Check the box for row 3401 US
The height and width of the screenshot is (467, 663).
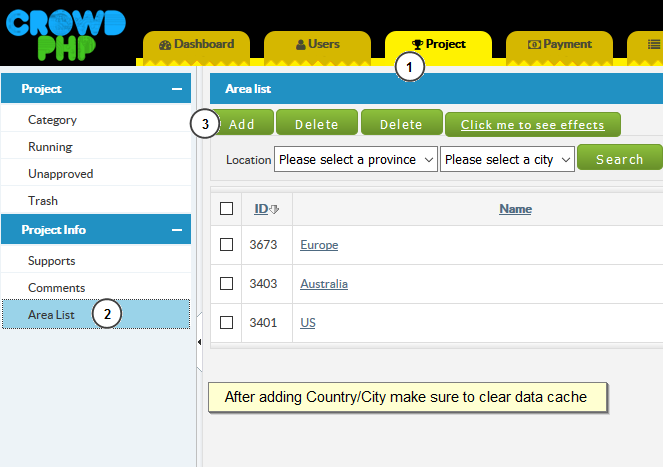[x=226, y=323]
